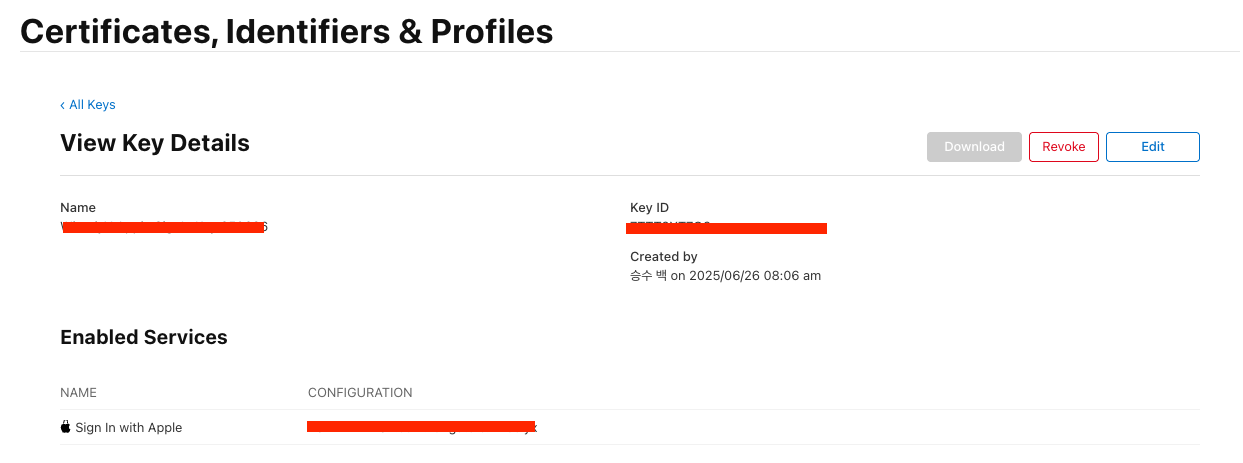Revoke this key

[x=1064, y=147]
